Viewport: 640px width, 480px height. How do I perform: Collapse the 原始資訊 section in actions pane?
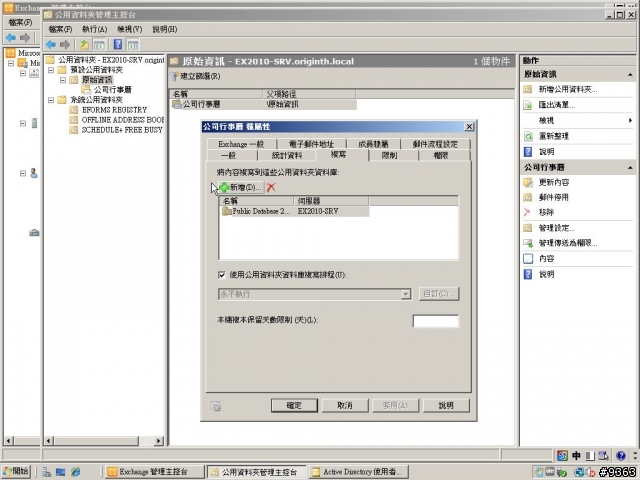pyautogui.click(x=630, y=75)
